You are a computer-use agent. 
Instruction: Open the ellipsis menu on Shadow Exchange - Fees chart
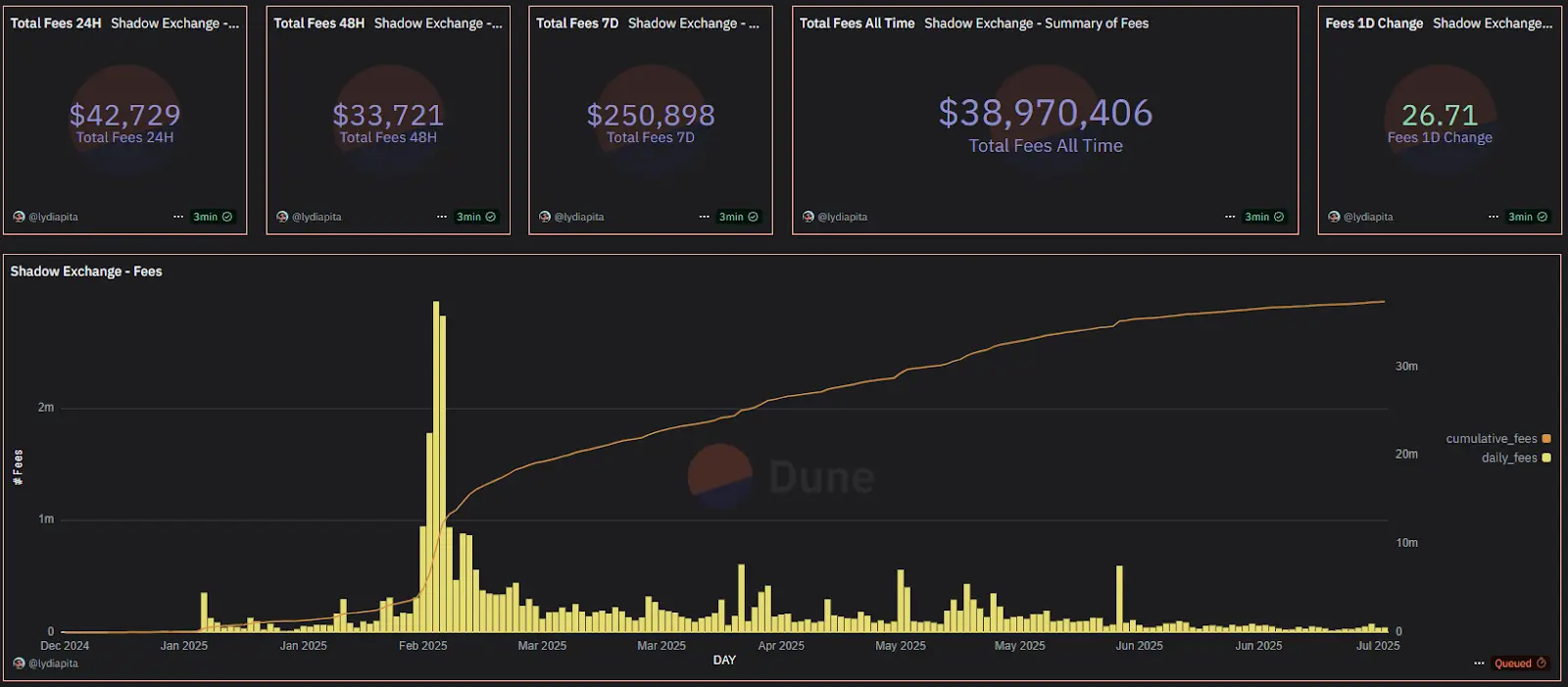click(1480, 663)
